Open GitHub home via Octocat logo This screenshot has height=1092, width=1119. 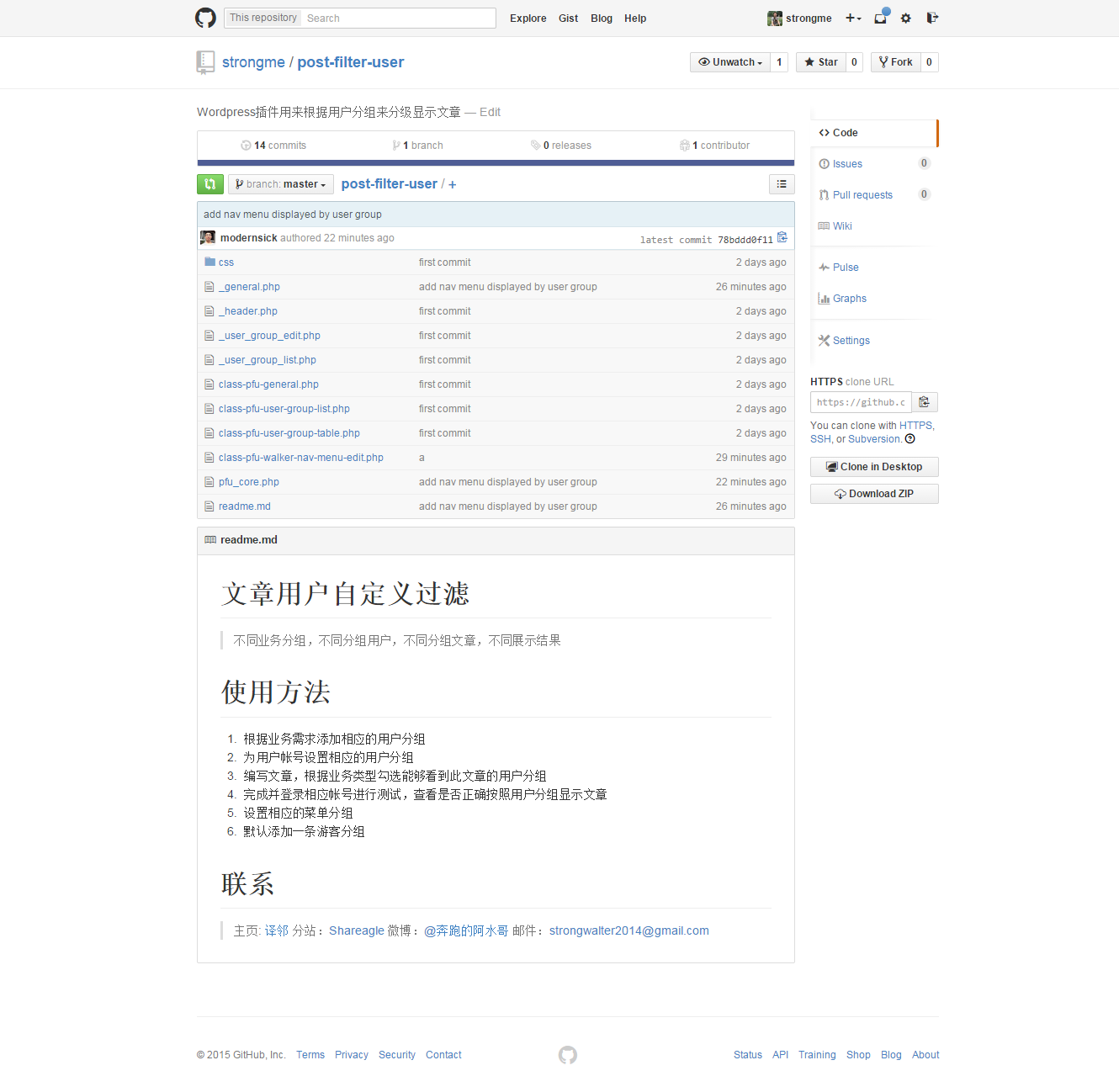205,18
